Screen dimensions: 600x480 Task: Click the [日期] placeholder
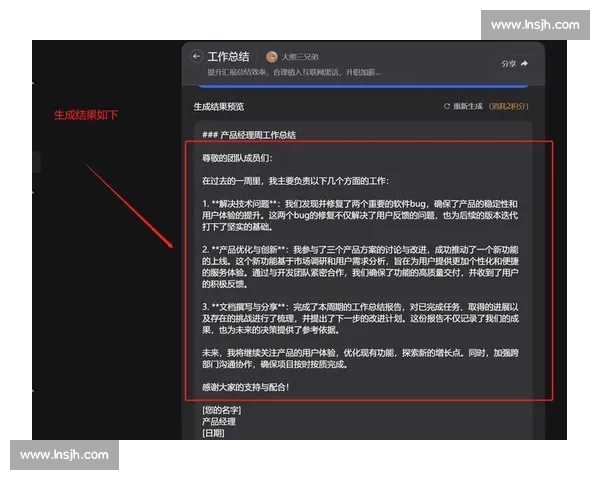pyautogui.click(x=213, y=433)
